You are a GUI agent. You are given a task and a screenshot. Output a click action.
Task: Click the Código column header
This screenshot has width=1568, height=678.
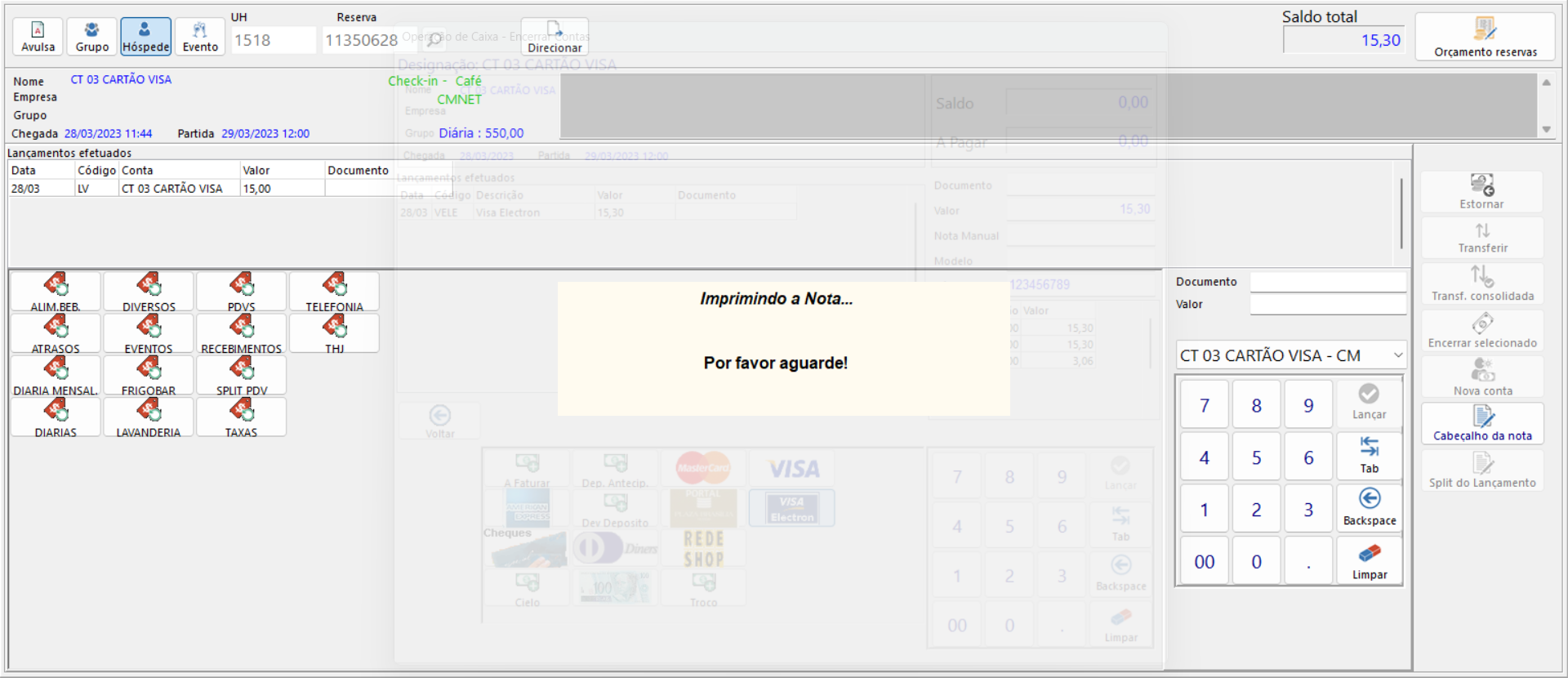click(96, 170)
